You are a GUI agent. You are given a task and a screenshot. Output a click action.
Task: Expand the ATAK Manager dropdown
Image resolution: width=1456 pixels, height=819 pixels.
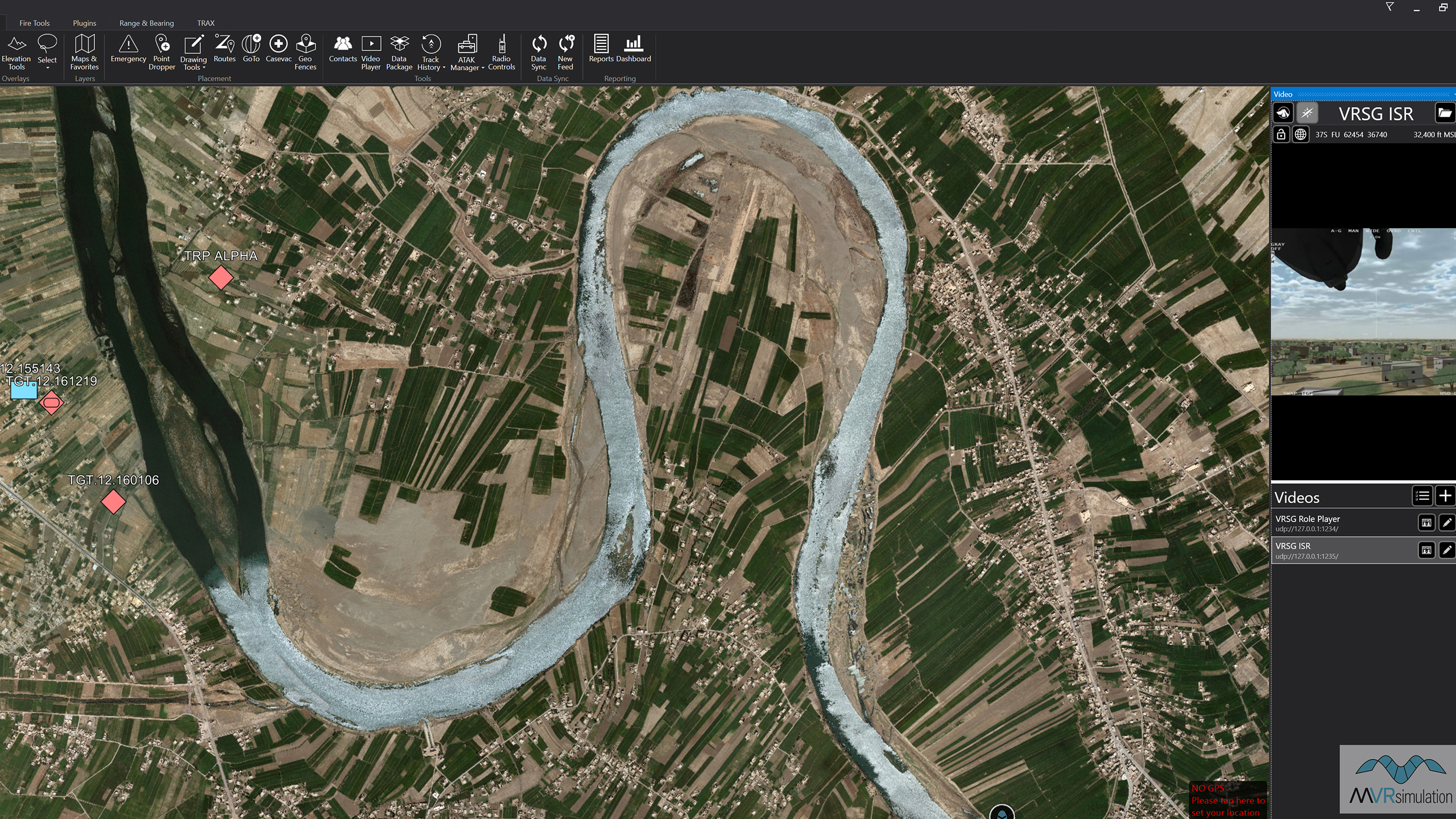483,68
